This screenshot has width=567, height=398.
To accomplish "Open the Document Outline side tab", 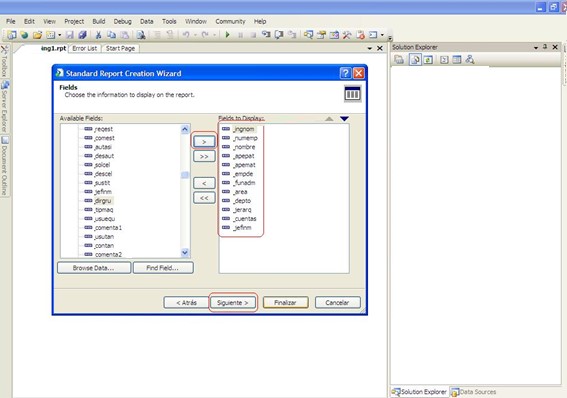I will (5, 166).
